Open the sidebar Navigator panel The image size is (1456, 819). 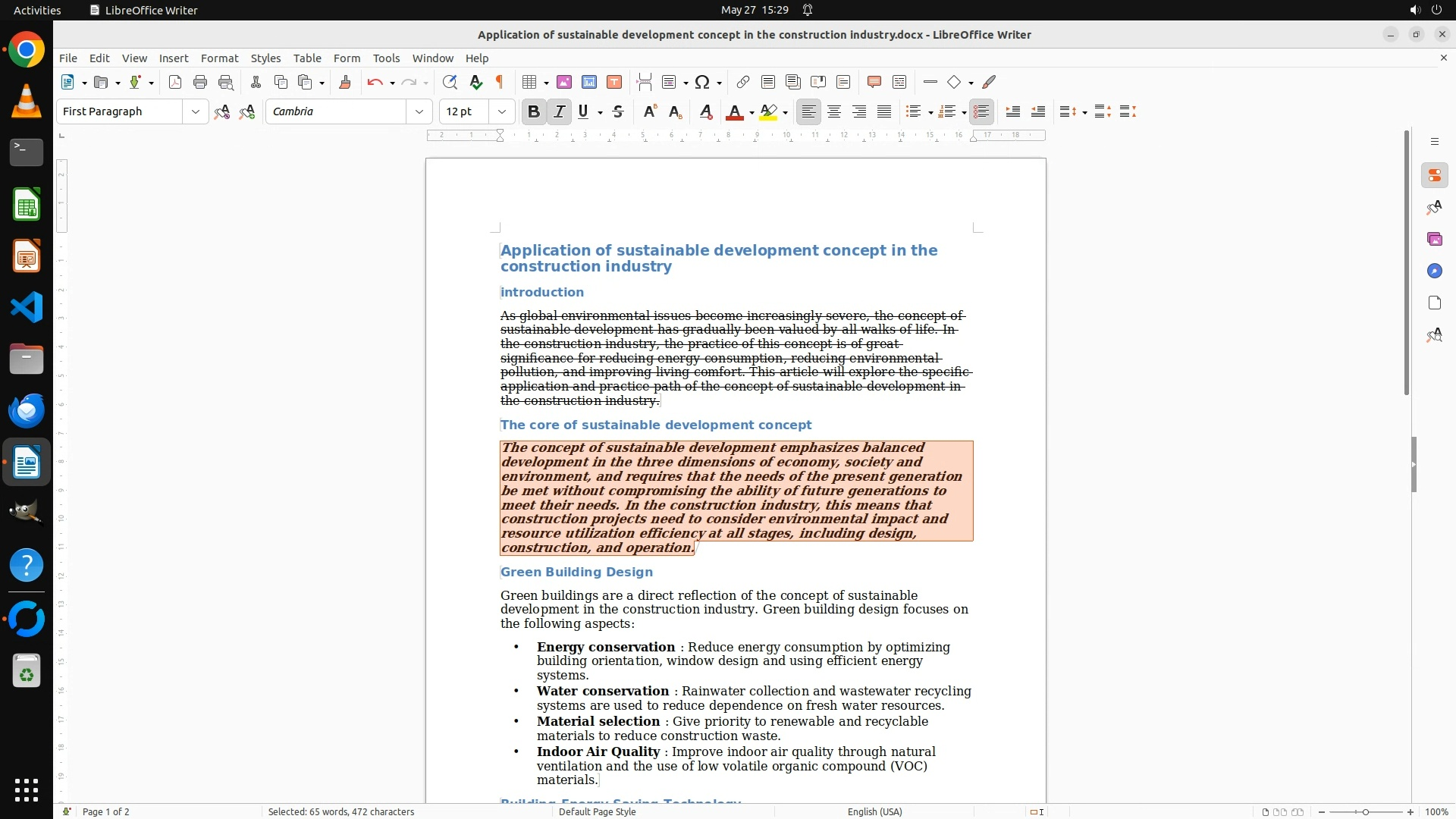1434,271
